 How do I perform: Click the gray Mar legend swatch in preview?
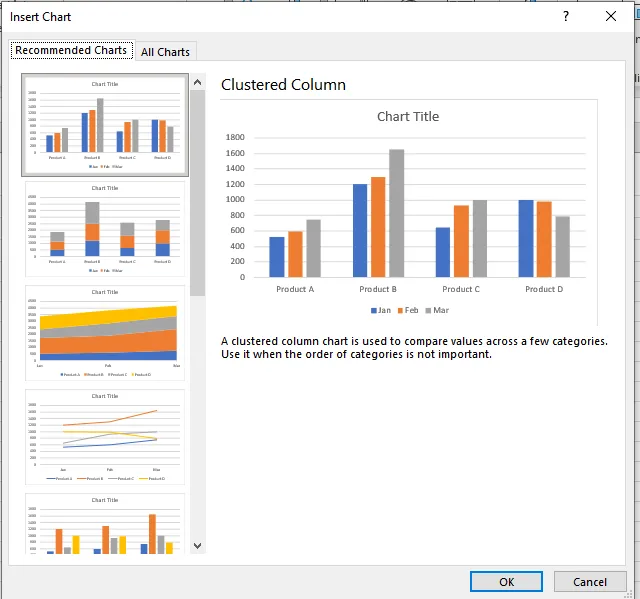point(427,311)
